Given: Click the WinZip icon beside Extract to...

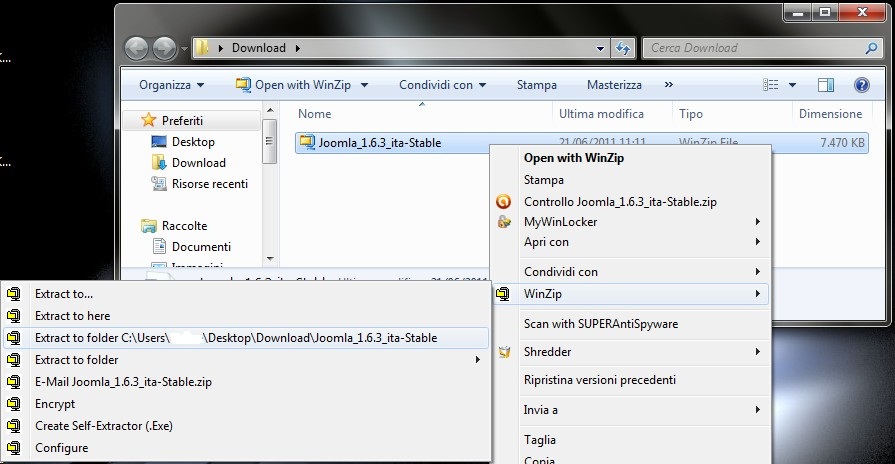Looking at the screenshot, I should point(14,294).
